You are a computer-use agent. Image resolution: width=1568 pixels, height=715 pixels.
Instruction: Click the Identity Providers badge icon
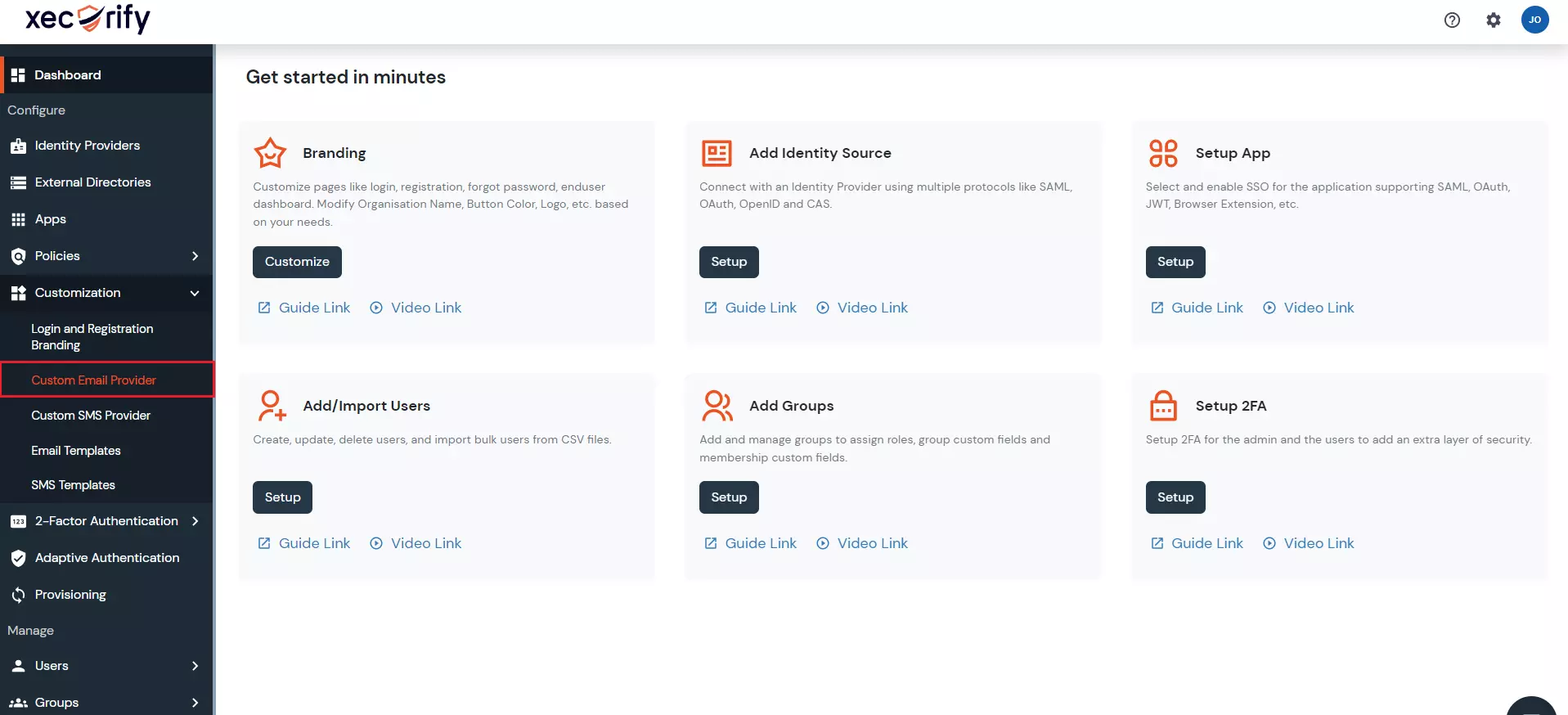pos(18,146)
